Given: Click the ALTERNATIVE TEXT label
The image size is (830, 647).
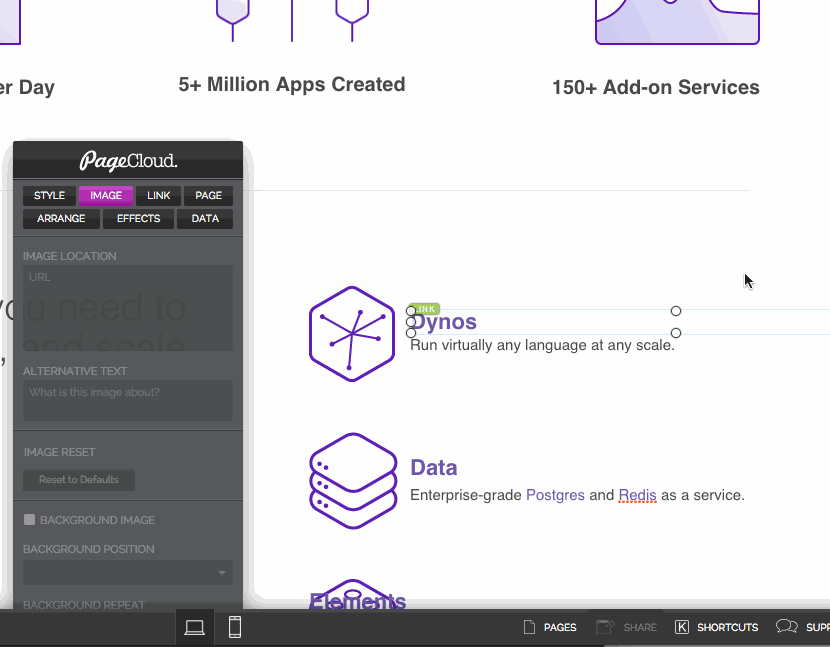Looking at the screenshot, I should point(75,371).
